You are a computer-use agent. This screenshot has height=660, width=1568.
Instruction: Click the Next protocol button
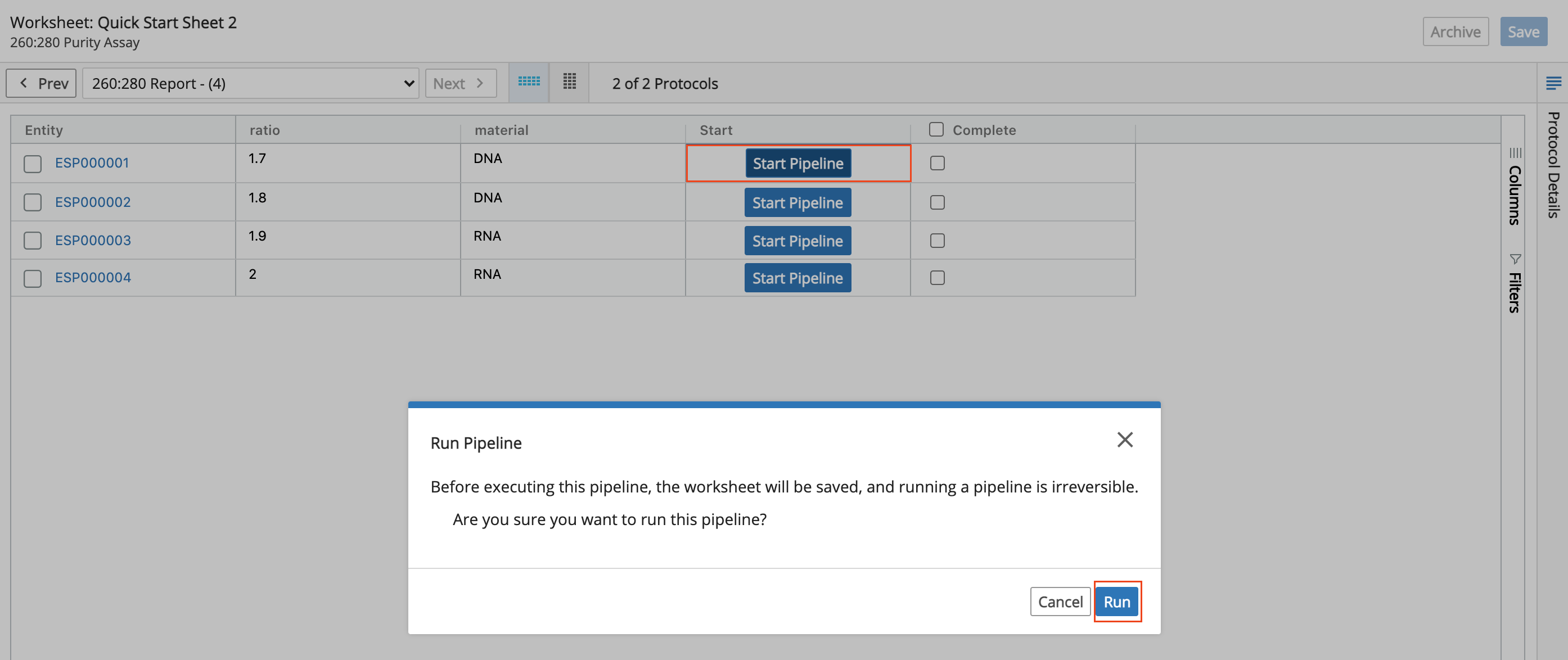pyautogui.click(x=461, y=83)
